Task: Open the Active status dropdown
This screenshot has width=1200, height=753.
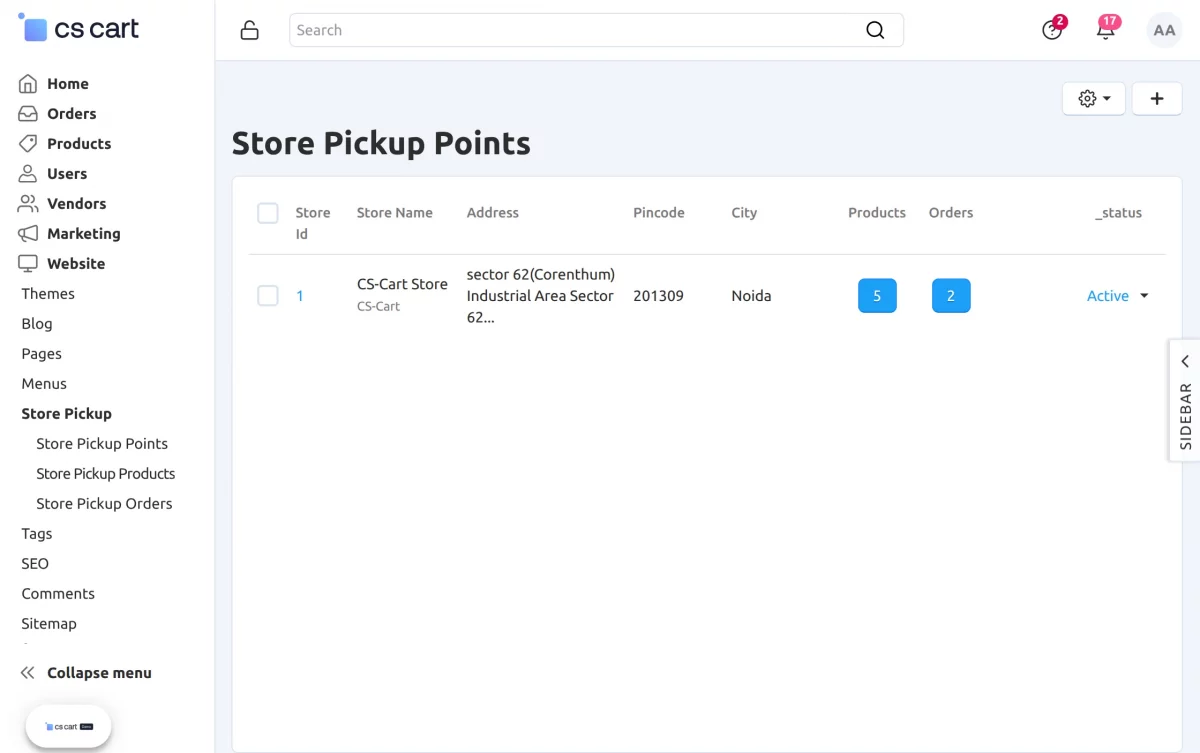Action: [1118, 296]
